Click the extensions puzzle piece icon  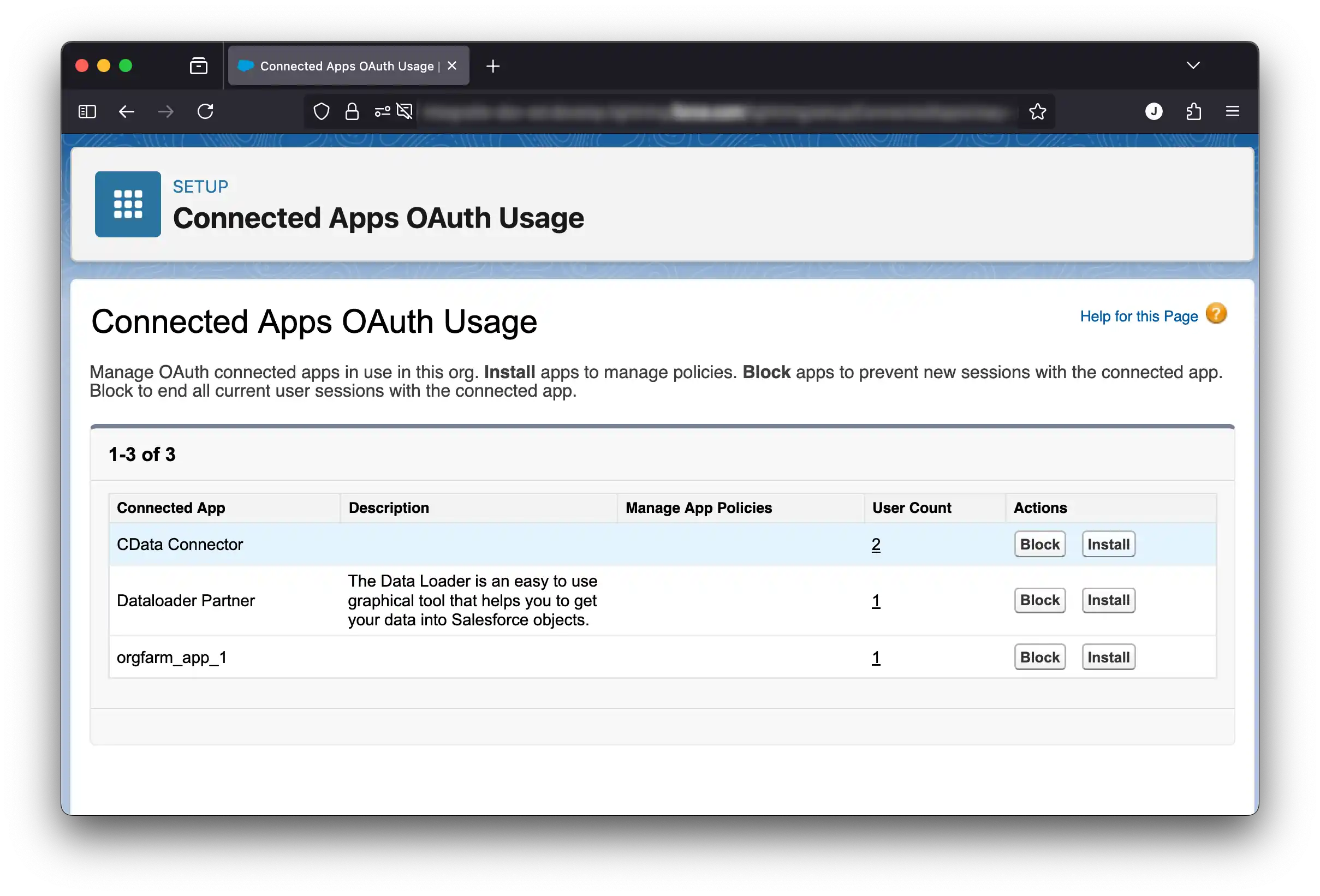[x=1194, y=111]
